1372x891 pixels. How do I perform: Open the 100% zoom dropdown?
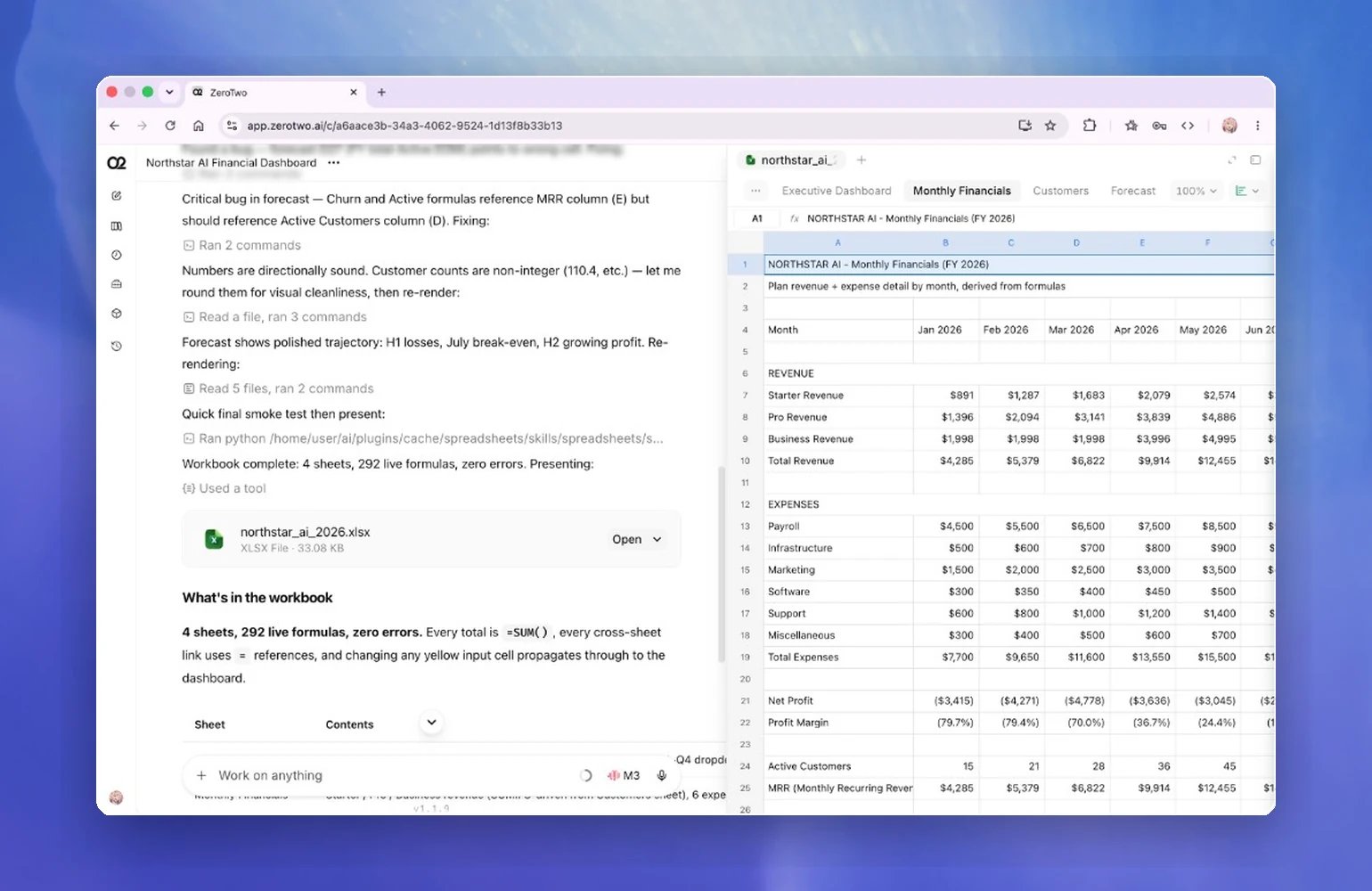click(x=1196, y=191)
